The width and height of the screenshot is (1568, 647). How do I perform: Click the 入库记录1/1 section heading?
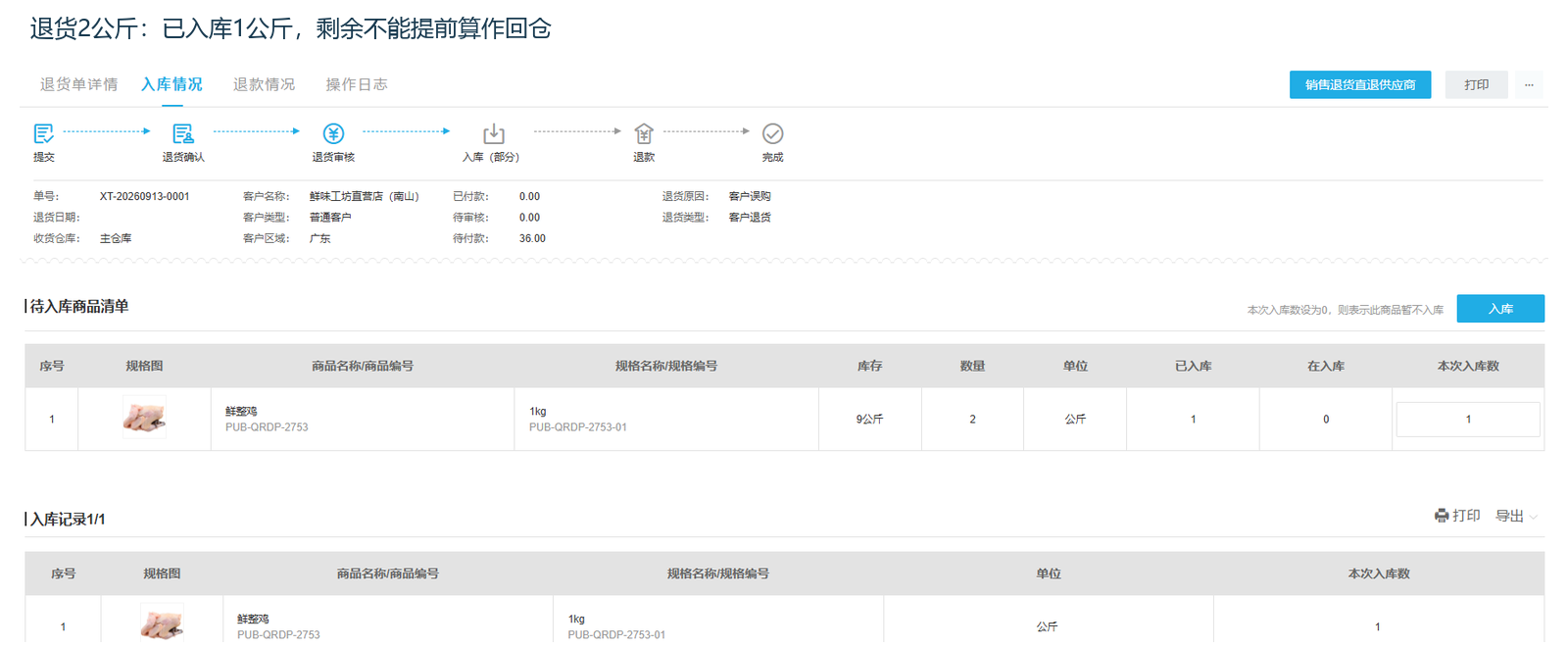point(67,519)
